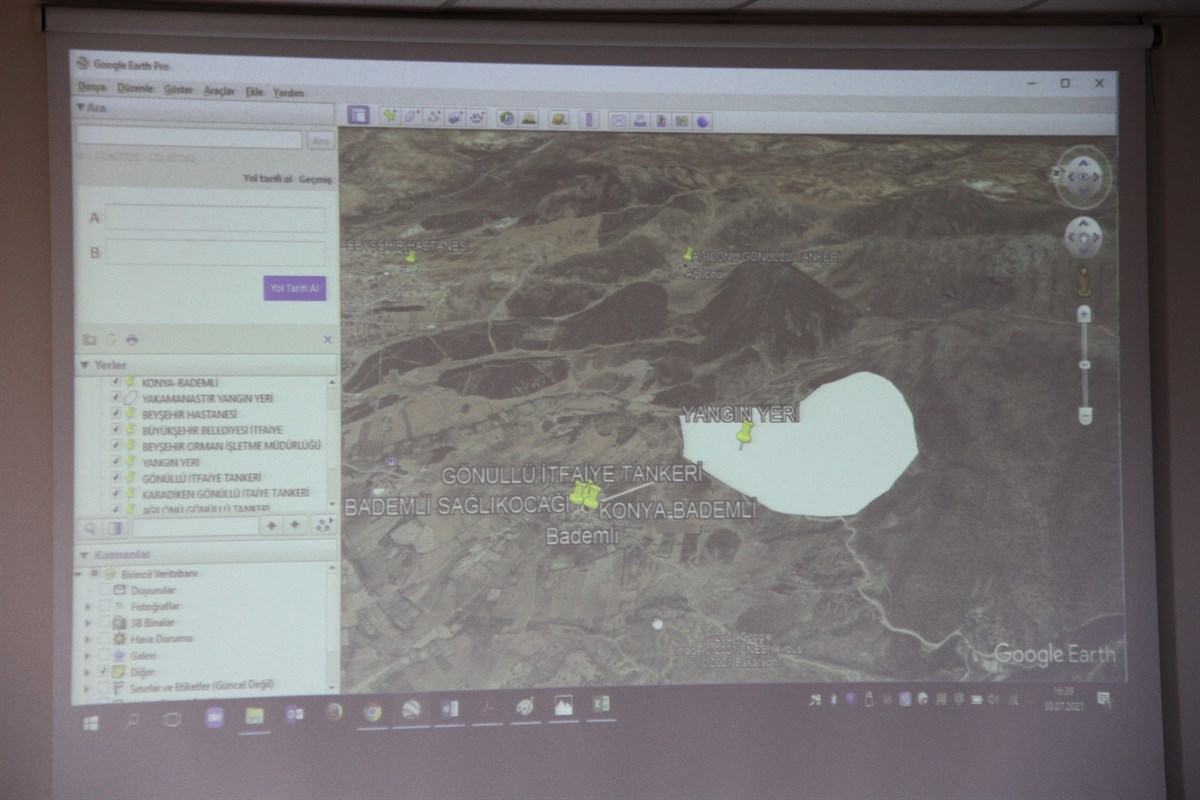Image resolution: width=1200 pixels, height=800 pixels.
Task: Click zoom out minus below the slider
Action: [x=1086, y=414]
